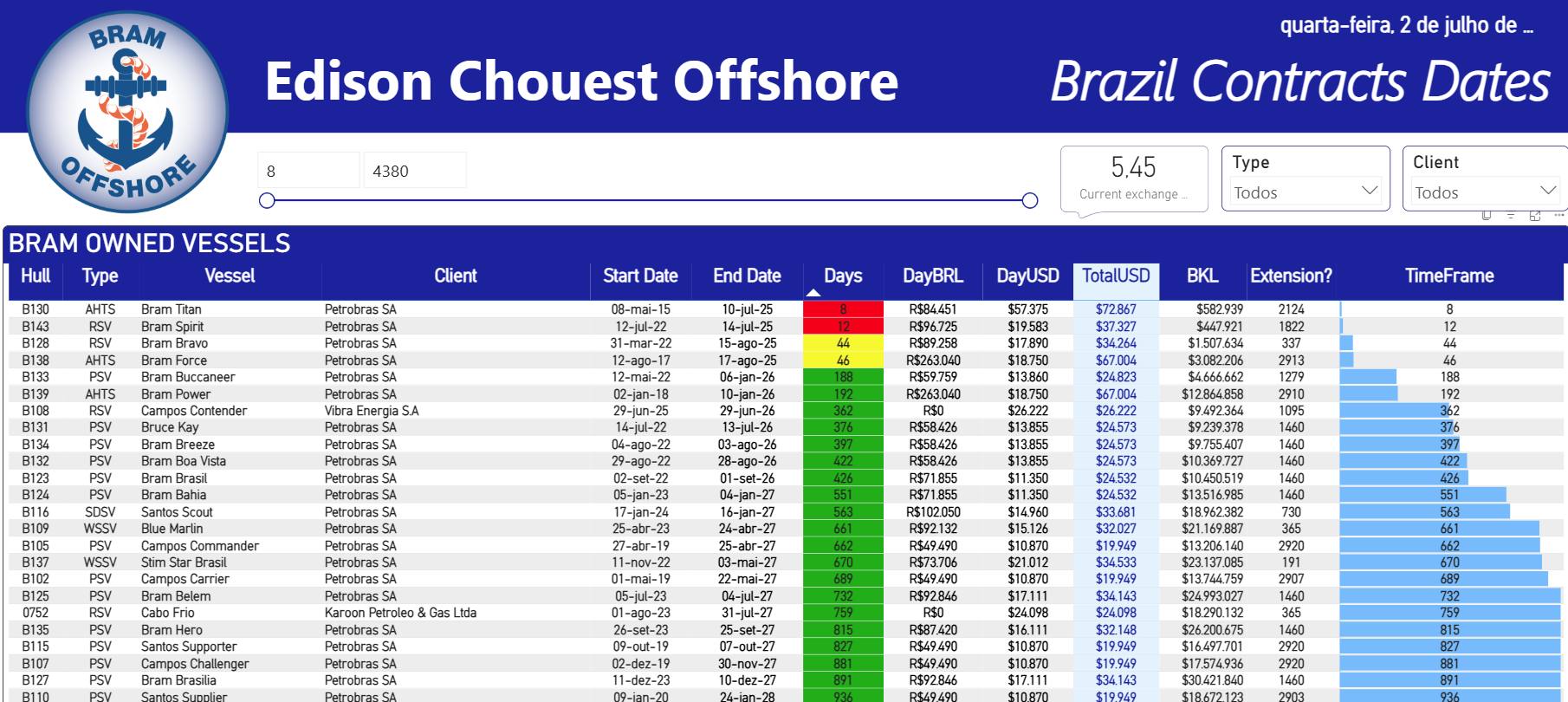
Task: Open the Client slicer dropdown
Action: [1486, 192]
